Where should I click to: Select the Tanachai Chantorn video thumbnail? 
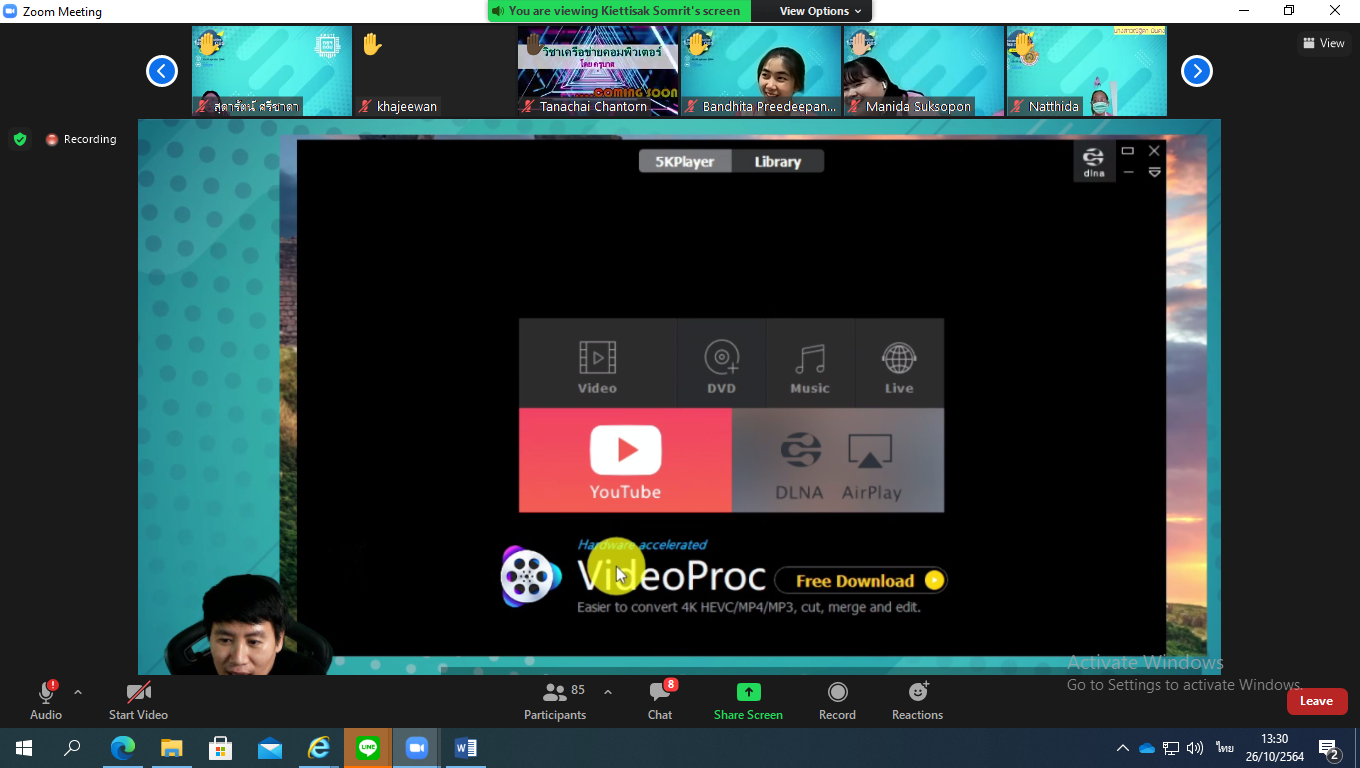point(598,71)
